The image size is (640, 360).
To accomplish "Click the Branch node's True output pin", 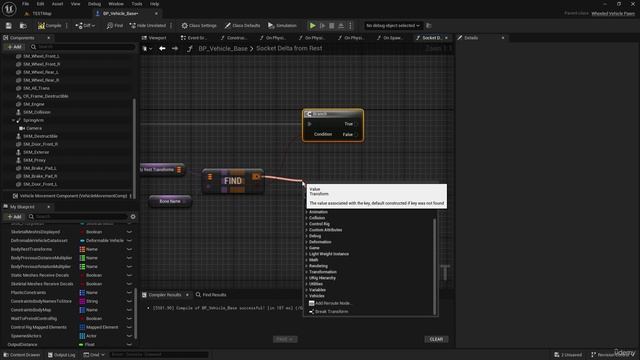I will (356, 124).
